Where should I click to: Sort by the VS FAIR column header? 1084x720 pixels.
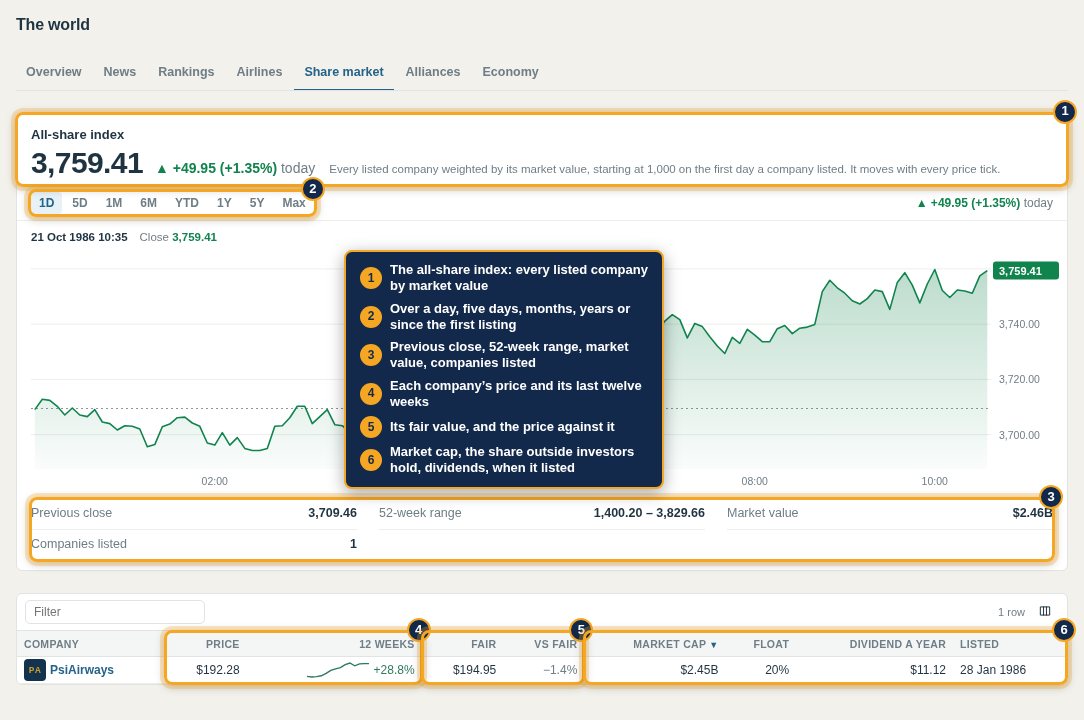(555, 644)
